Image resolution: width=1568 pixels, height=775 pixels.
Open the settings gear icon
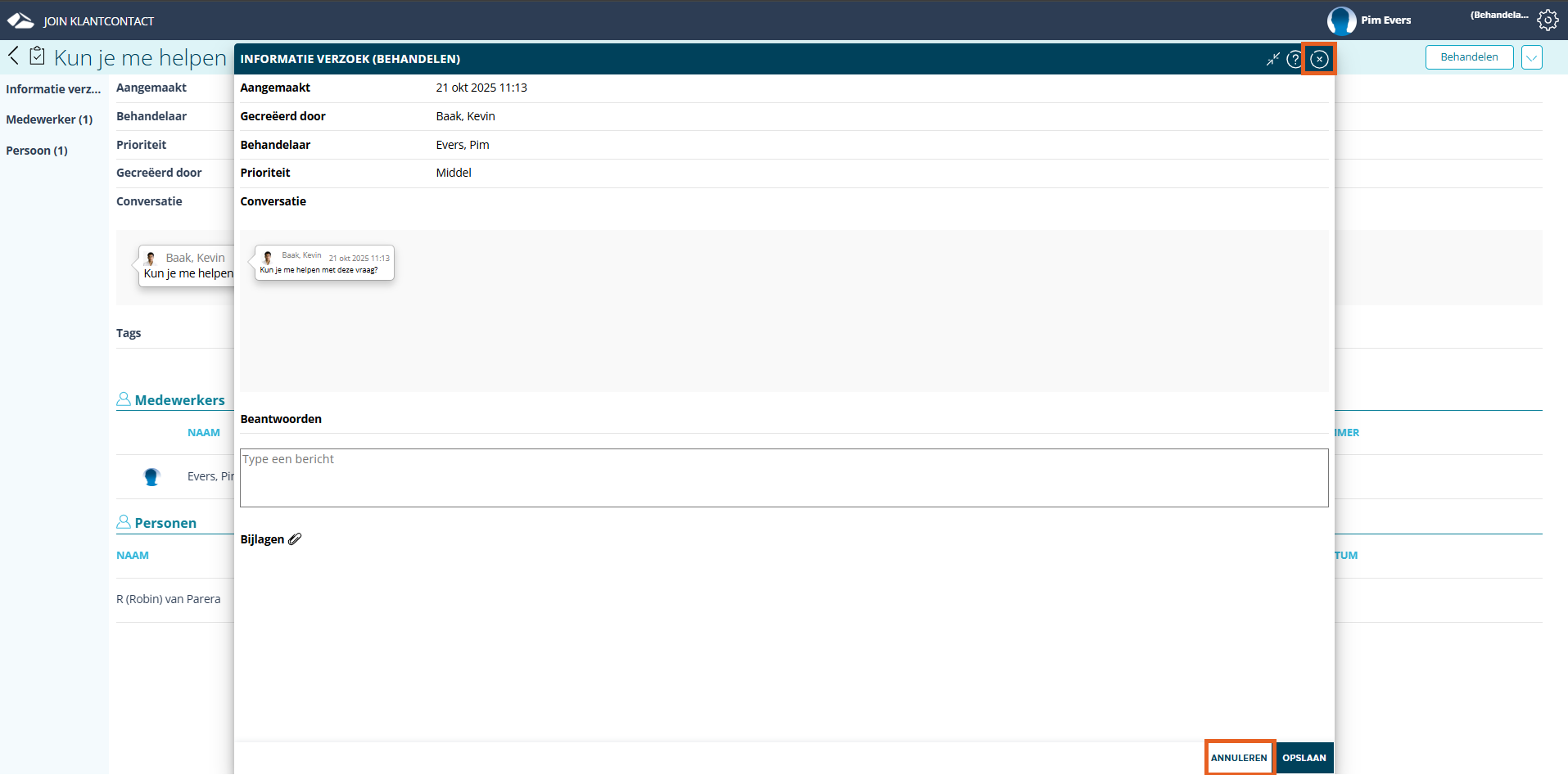click(x=1547, y=20)
